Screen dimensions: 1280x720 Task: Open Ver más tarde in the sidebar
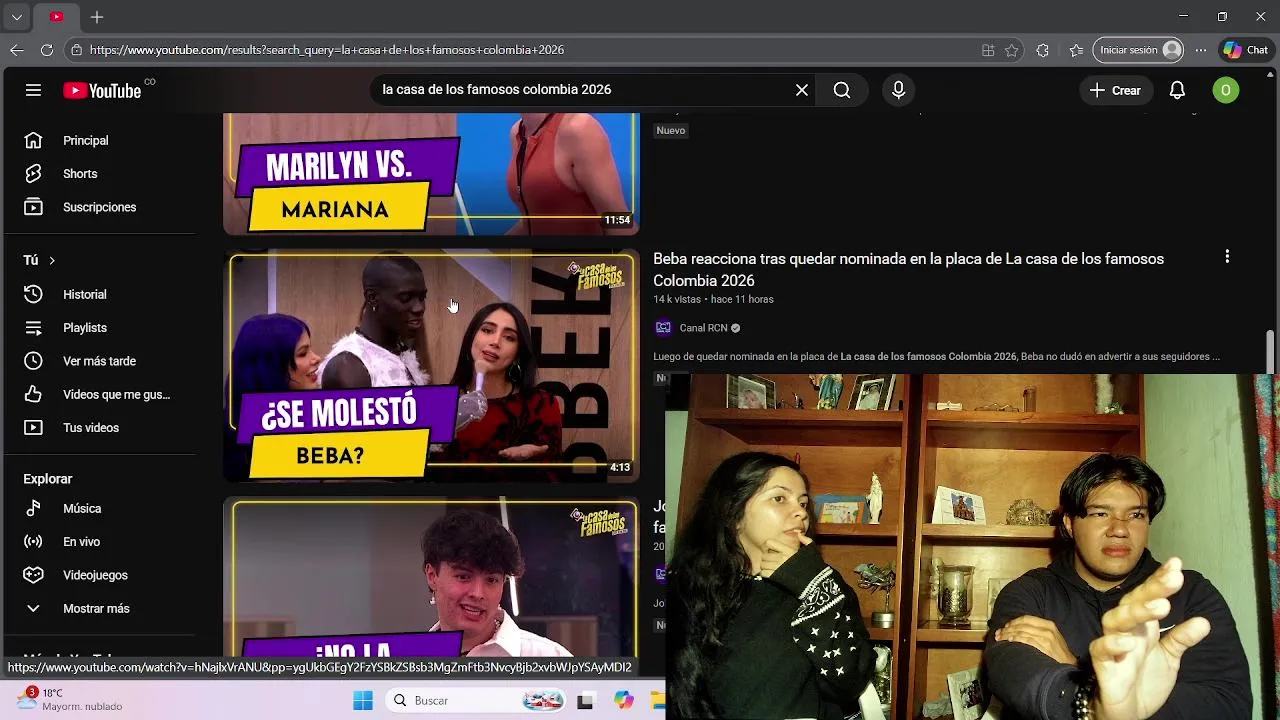tap(100, 361)
